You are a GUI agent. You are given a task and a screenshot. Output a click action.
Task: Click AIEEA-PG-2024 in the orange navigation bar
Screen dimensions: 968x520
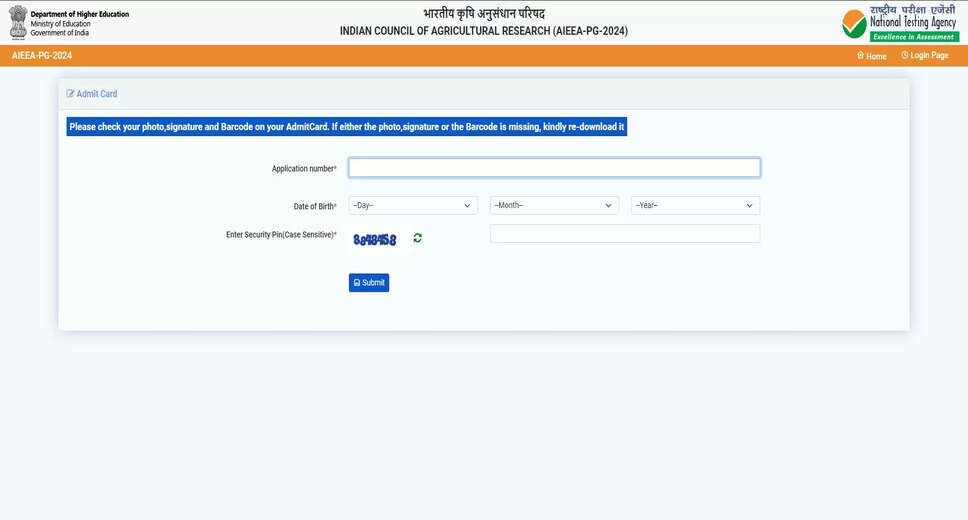[x=42, y=56]
